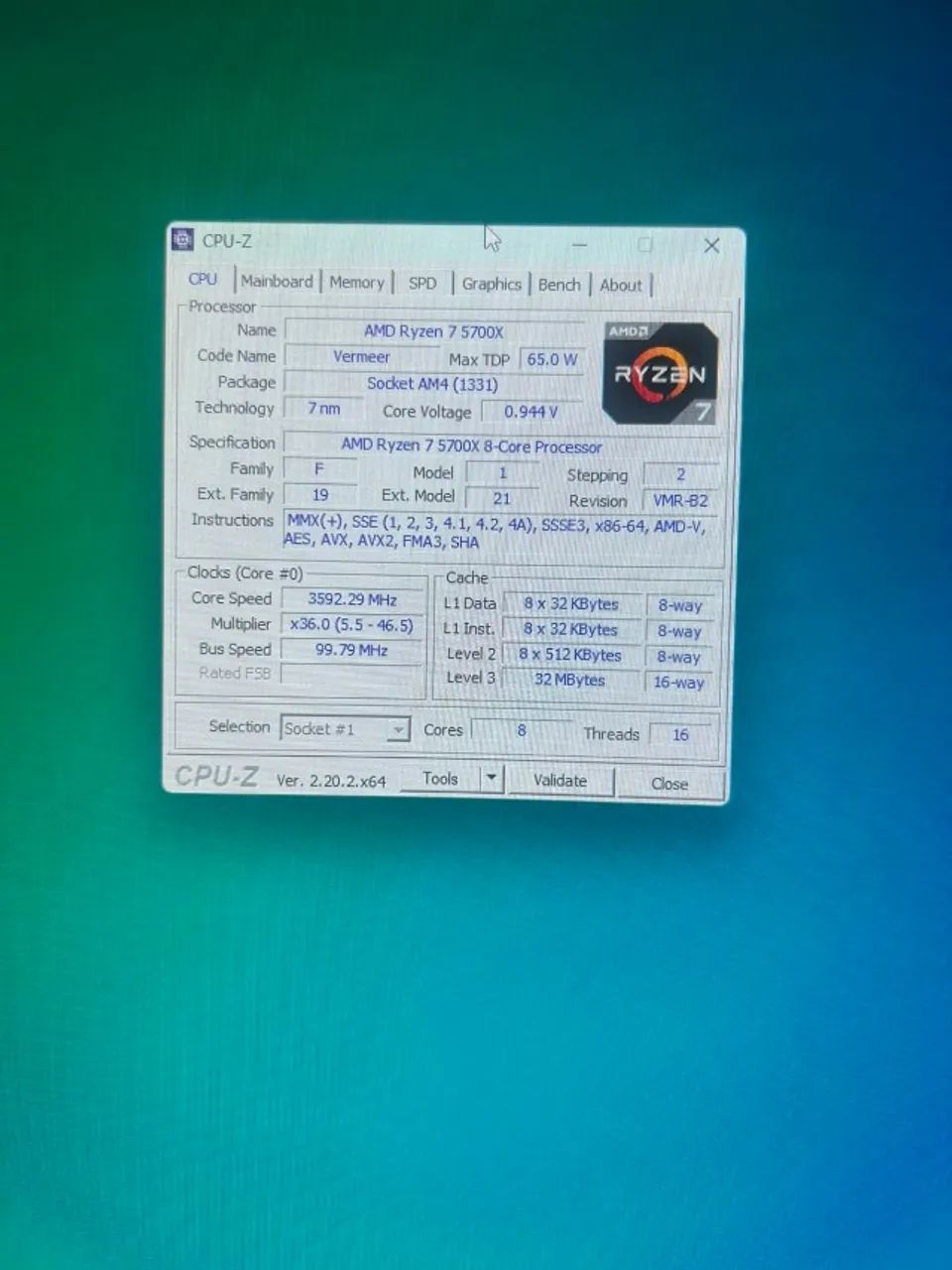Click the Tools button
The height and width of the screenshot is (1270, 952).
440,779
